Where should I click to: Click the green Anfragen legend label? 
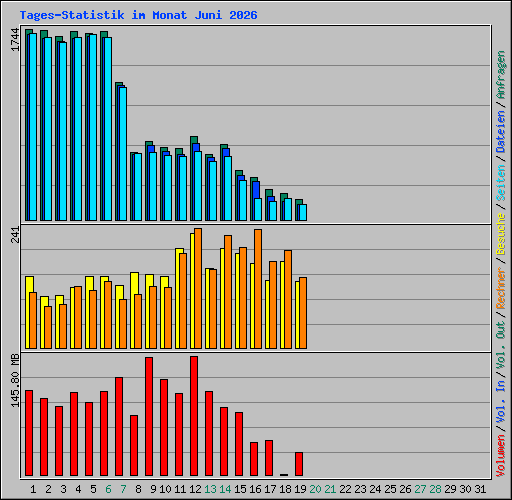(501, 74)
